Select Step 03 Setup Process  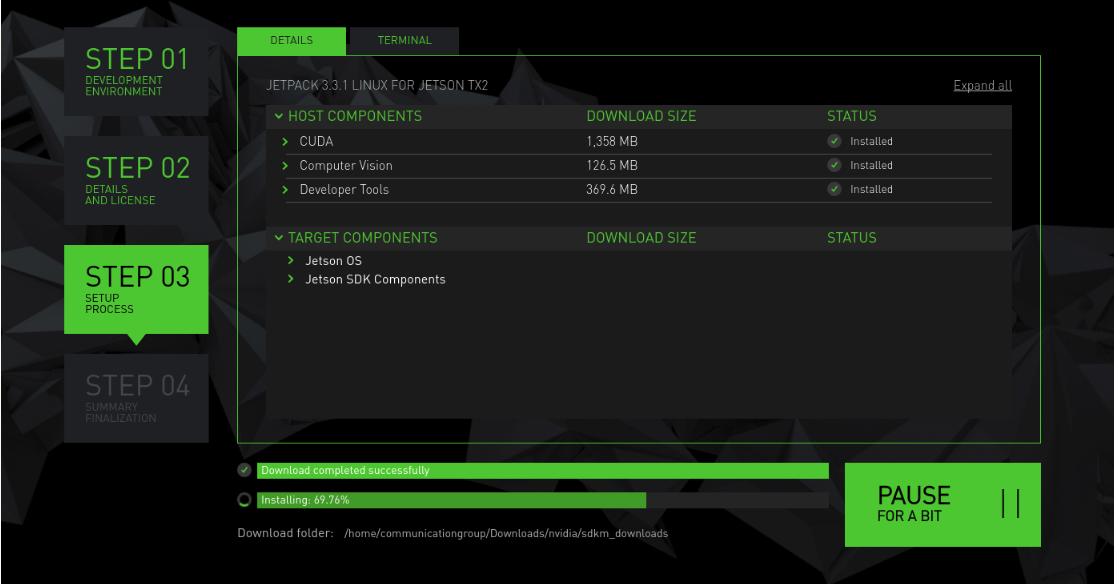(x=136, y=289)
